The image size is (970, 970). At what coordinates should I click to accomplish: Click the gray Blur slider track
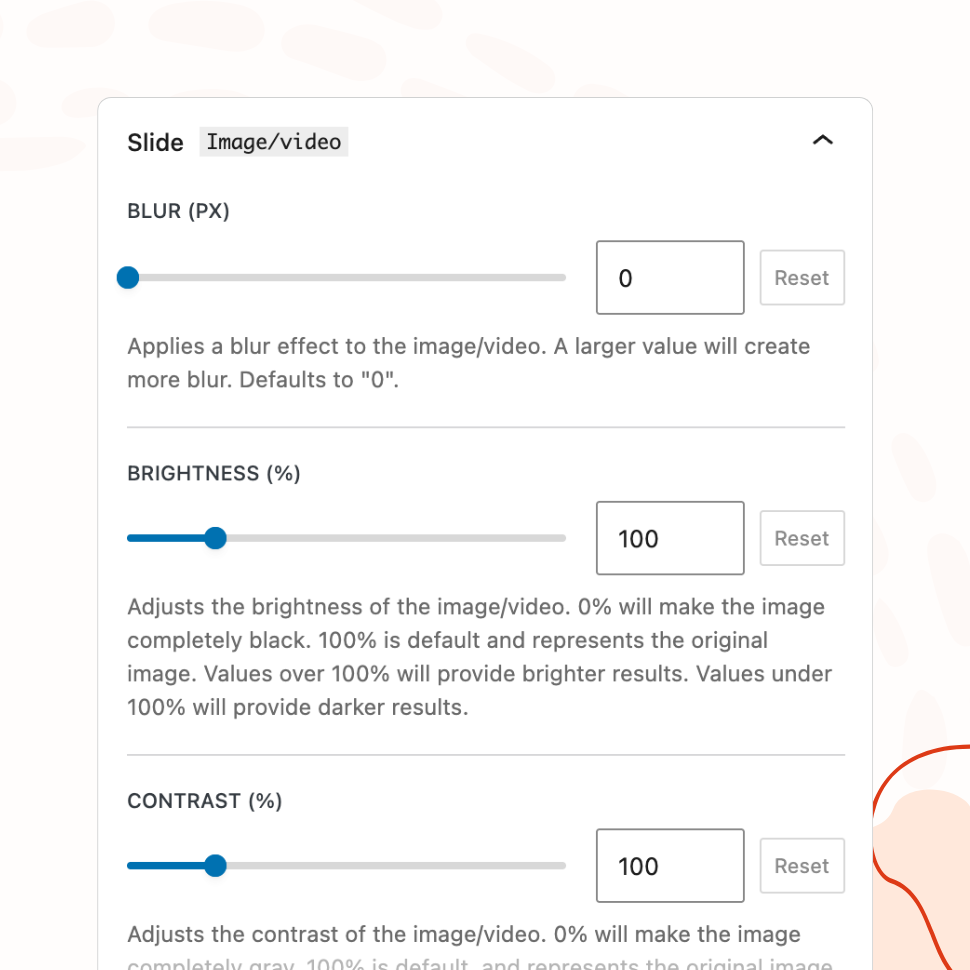click(350, 278)
